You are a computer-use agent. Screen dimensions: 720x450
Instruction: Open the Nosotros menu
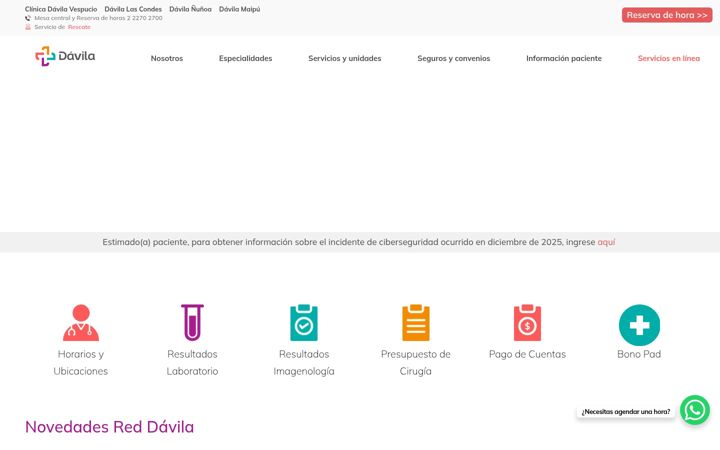167,58
